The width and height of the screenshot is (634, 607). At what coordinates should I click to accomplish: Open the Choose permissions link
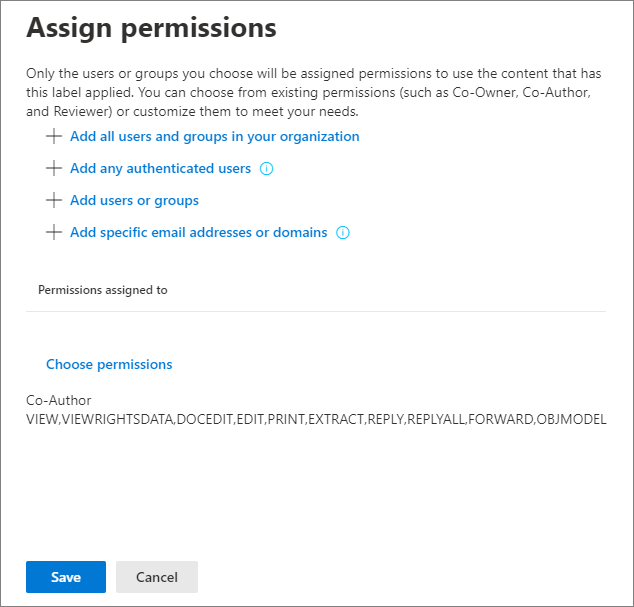point(109,364)
